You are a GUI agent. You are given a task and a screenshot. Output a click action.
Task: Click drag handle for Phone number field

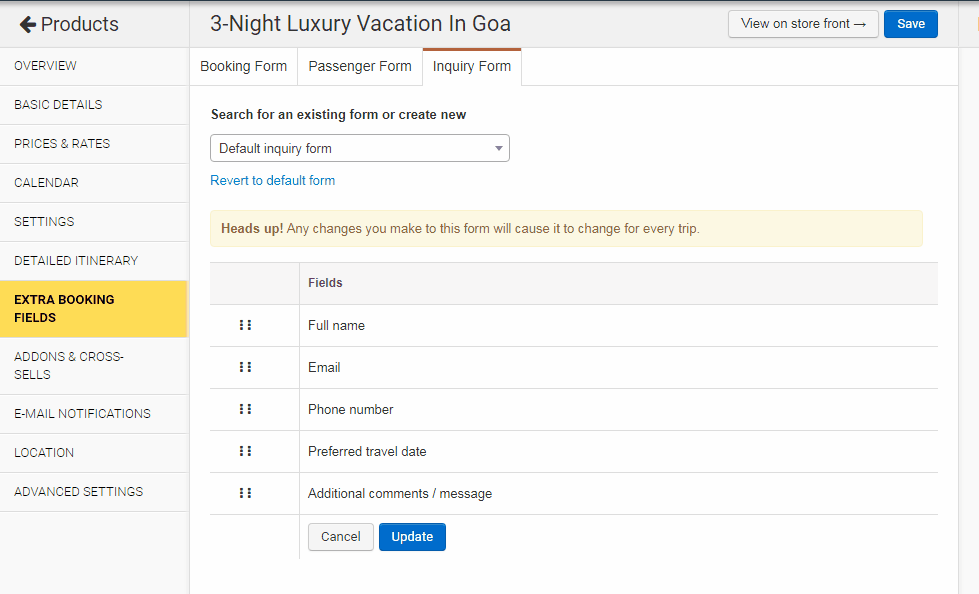click(245, 409)
